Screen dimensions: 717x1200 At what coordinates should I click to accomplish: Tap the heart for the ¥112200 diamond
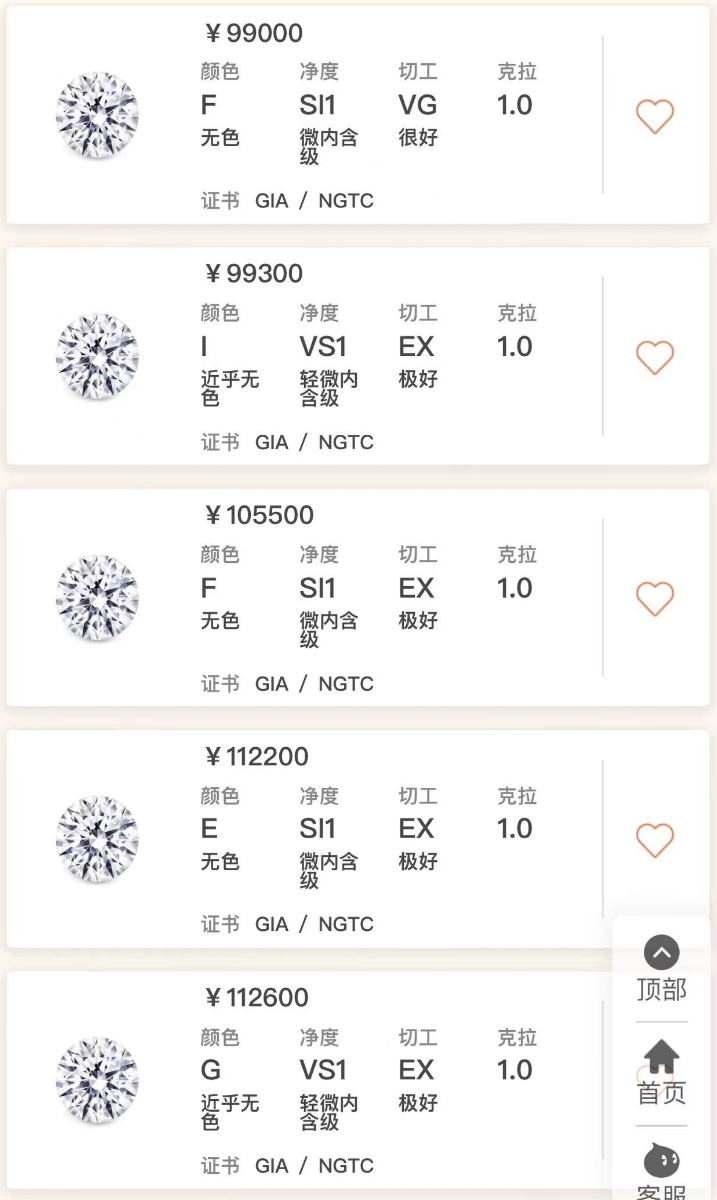click(x=655, y=840)
